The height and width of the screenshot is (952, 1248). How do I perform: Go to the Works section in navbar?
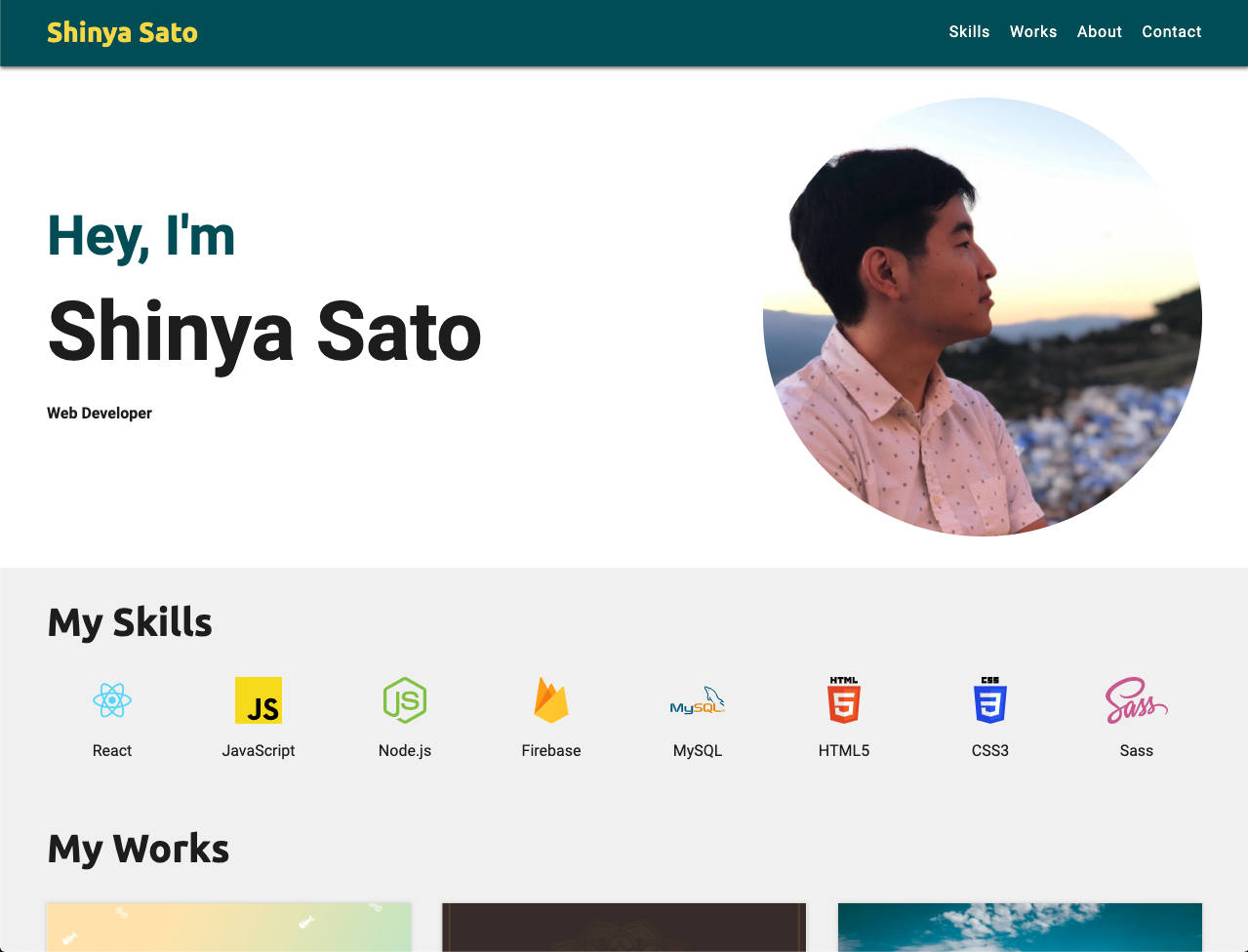1033,32
